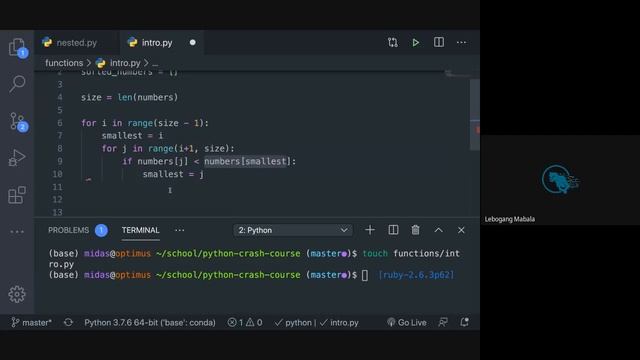Viewport: 640px width, 360px height.
Task: Click Lebogang Mabala participant avatar
Action: tap(560, 179)
